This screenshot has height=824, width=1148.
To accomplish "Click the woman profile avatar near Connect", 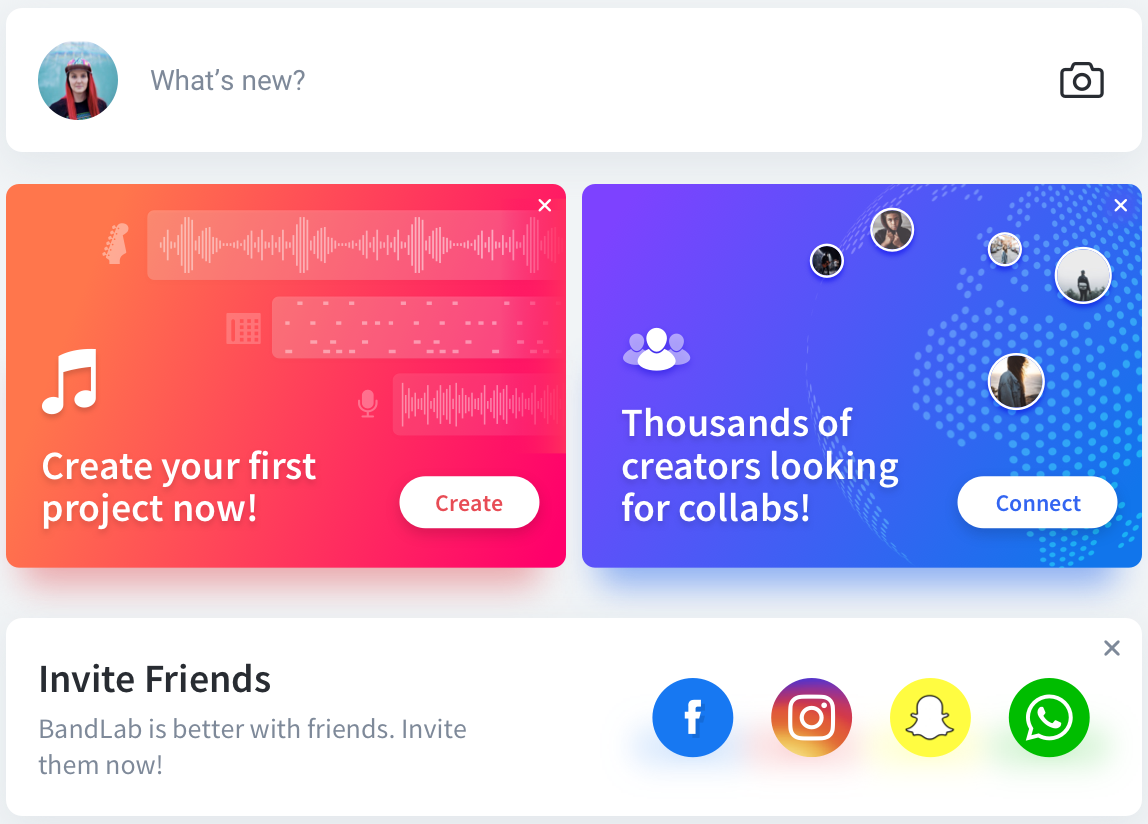I will coord(1015,381).
